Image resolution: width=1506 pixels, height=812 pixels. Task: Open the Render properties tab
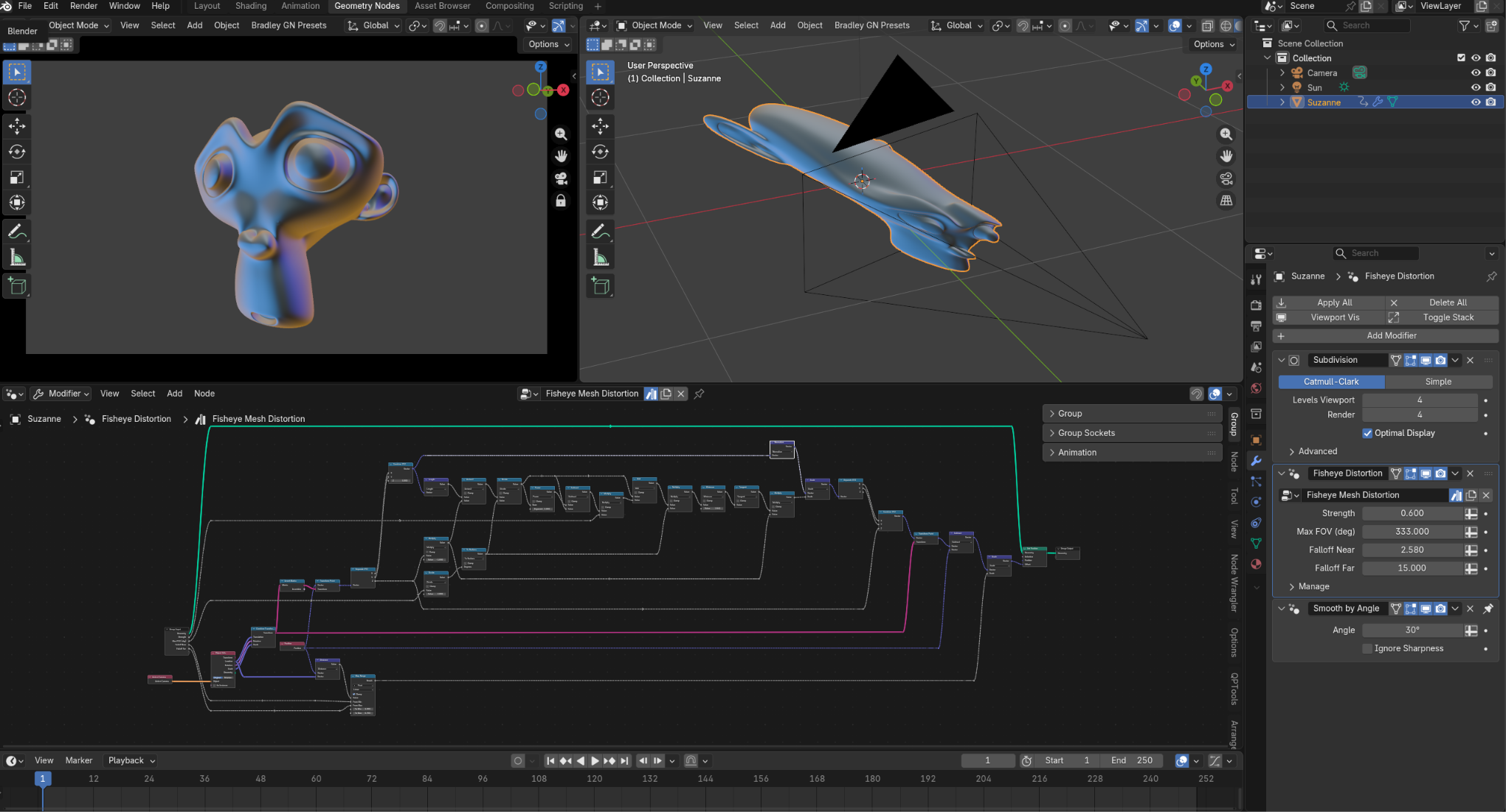(1256, 305)
